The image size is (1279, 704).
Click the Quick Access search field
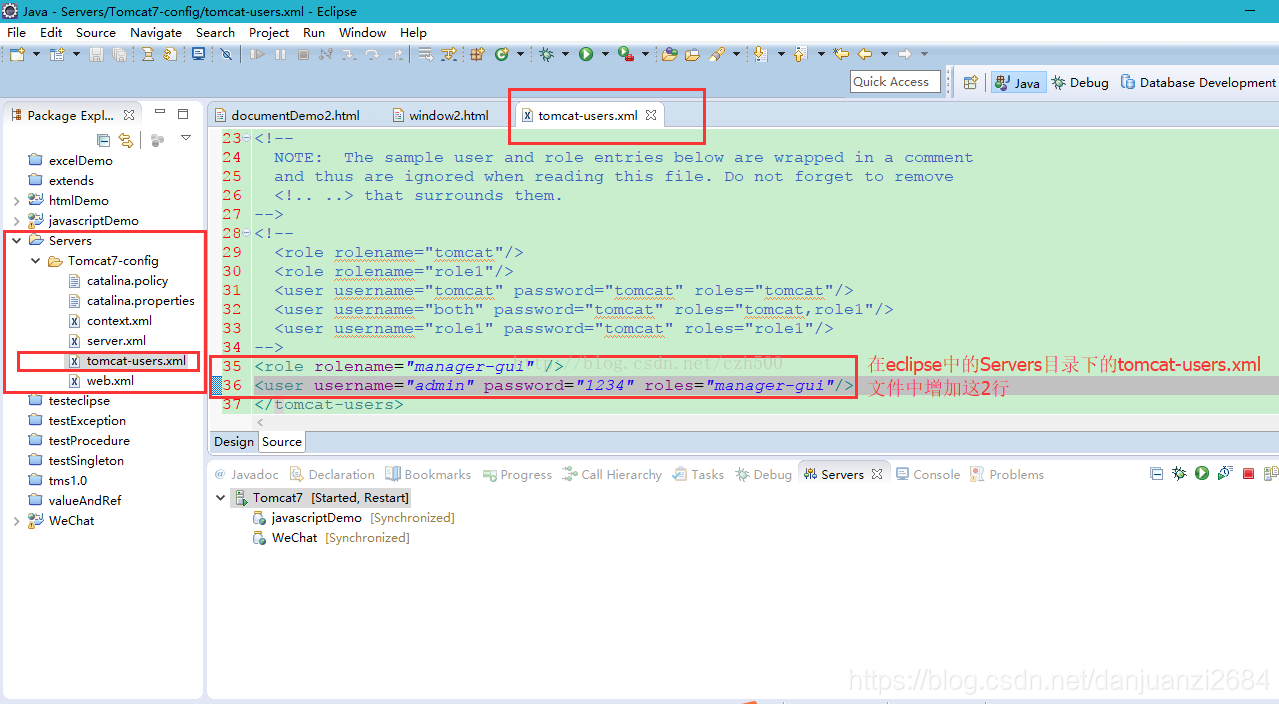(x=895, y=82)
